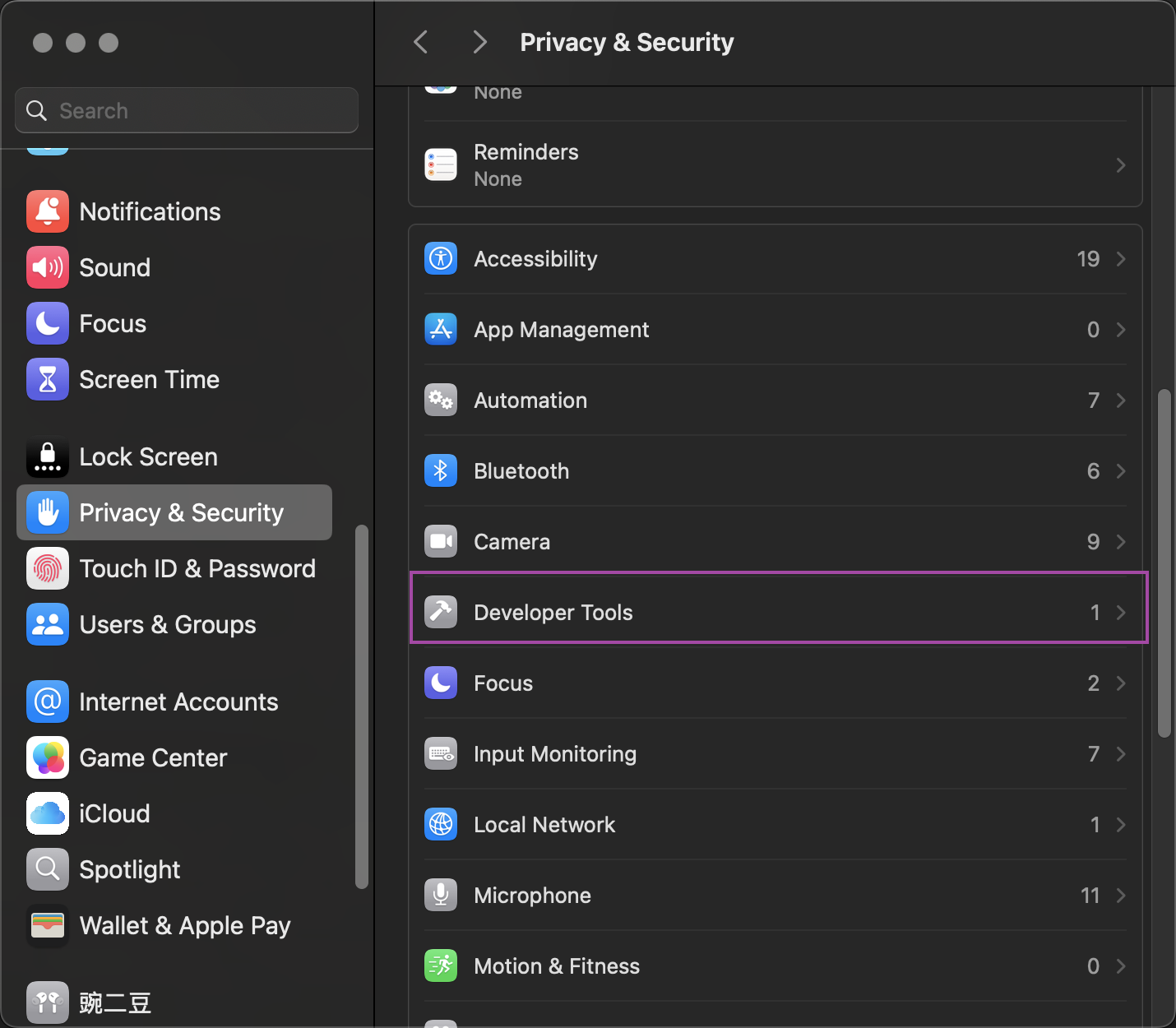Click the Game Center label in sidebar
The height and width of the screenshot is (1028, 1176).
[x=153, y=757]
